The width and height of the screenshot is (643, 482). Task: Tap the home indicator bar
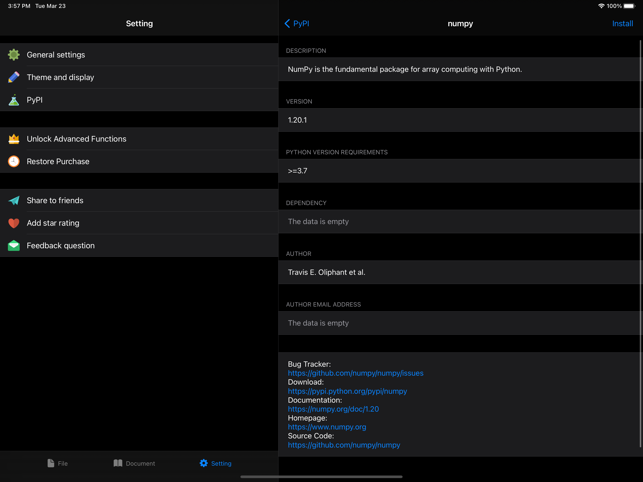click(322, 477)
